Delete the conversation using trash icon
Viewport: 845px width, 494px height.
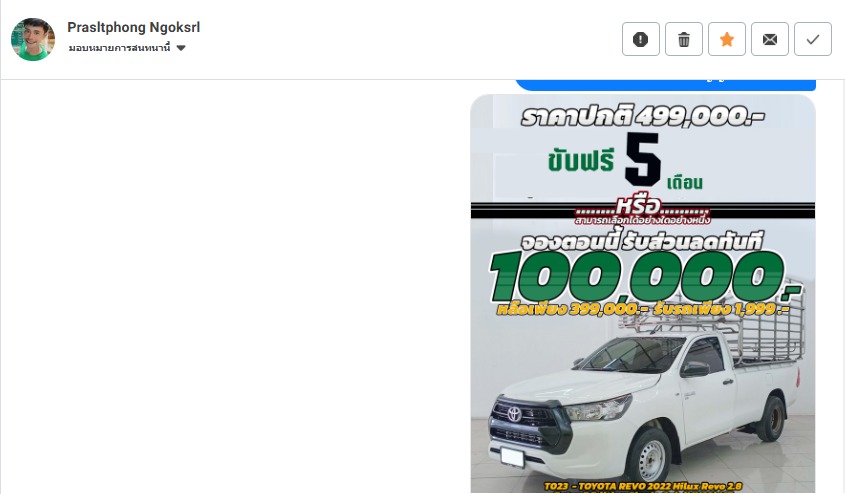pos(683,39)
